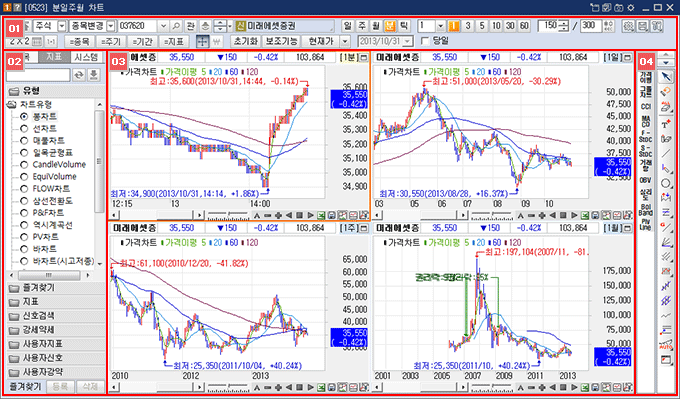Switch to the 시스템 tab
Viewport: 680px width, 399px height.
tap(86, 57)
